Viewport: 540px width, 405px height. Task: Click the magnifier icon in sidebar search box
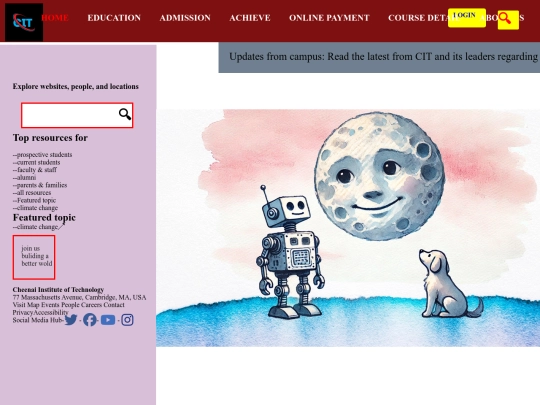point(125,114)
